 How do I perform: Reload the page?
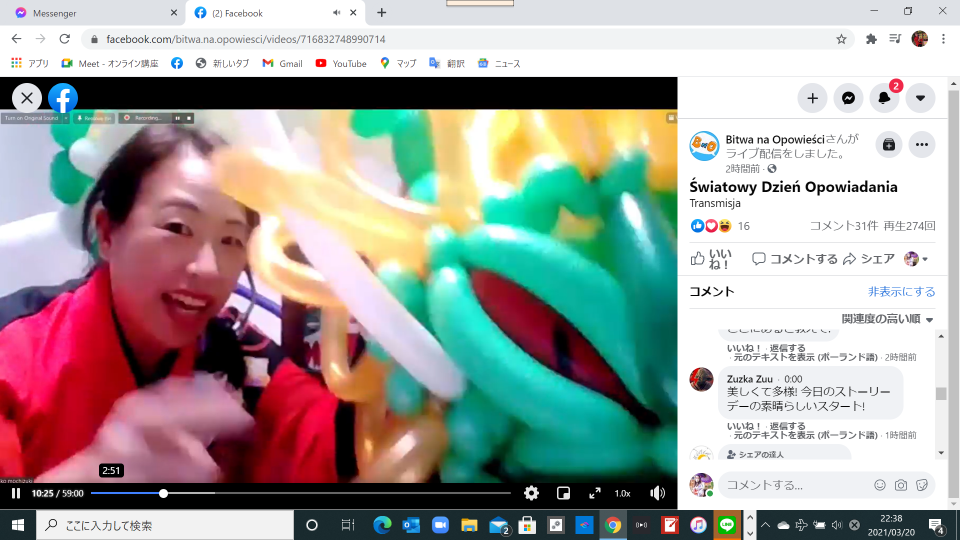coord(64,39)
